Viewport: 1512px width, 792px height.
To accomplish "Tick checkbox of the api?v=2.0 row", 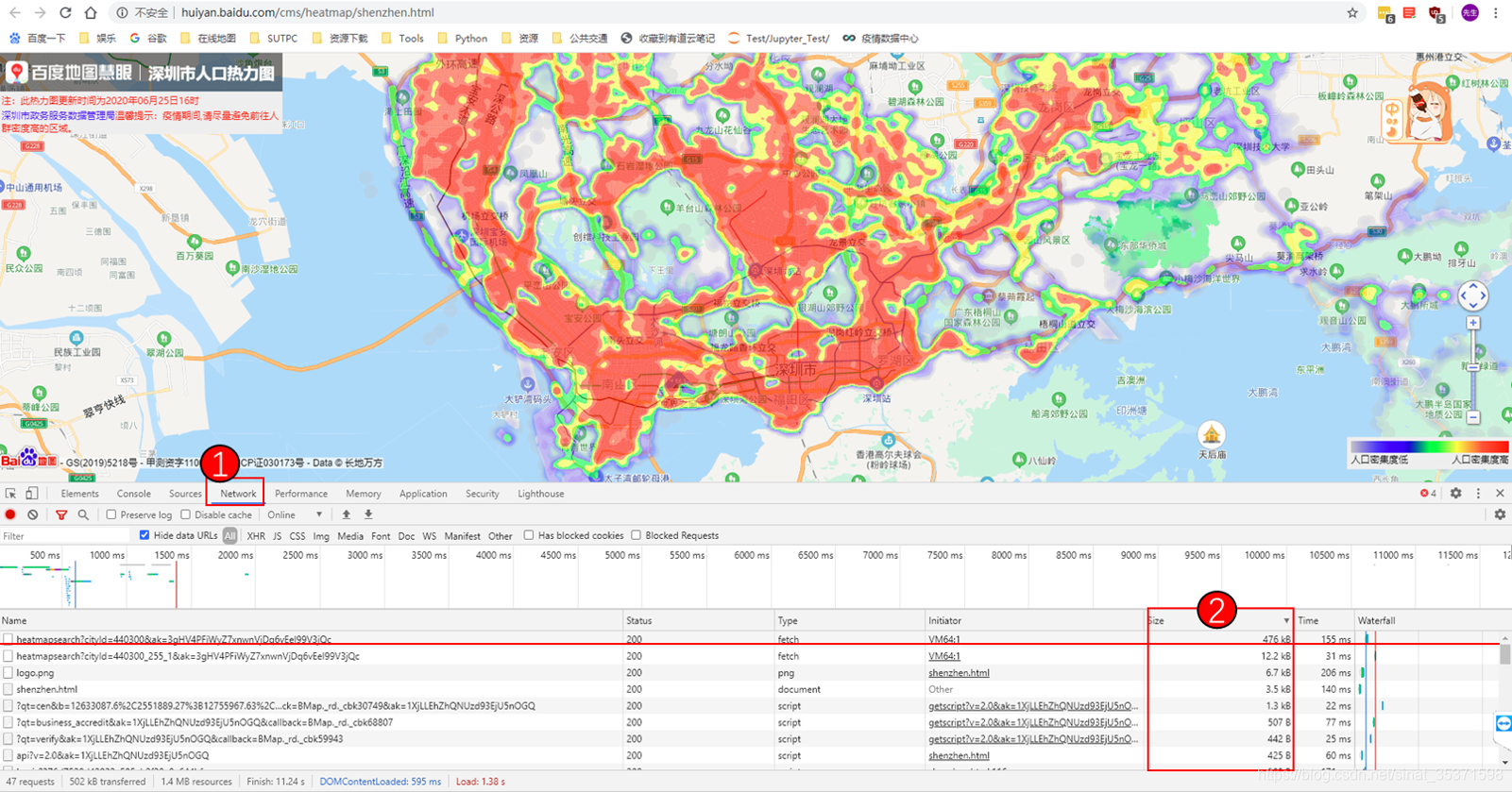I will pyautogui.click(x=8, y=755).
